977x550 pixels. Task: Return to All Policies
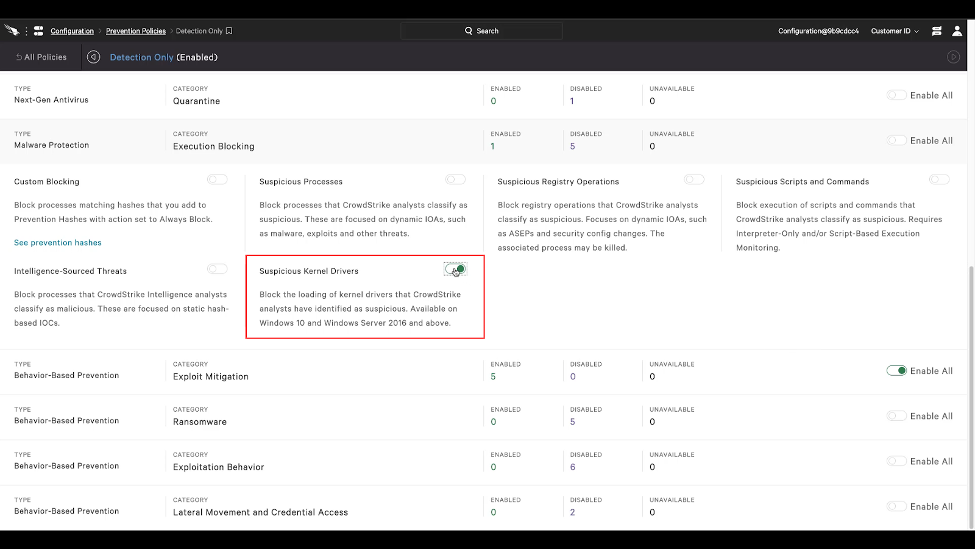[x=41, y=57]
